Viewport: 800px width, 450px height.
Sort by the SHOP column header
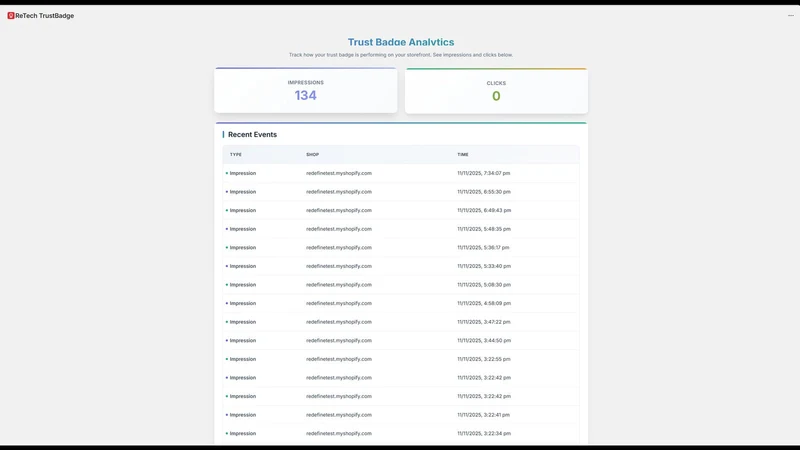(312, 155)
